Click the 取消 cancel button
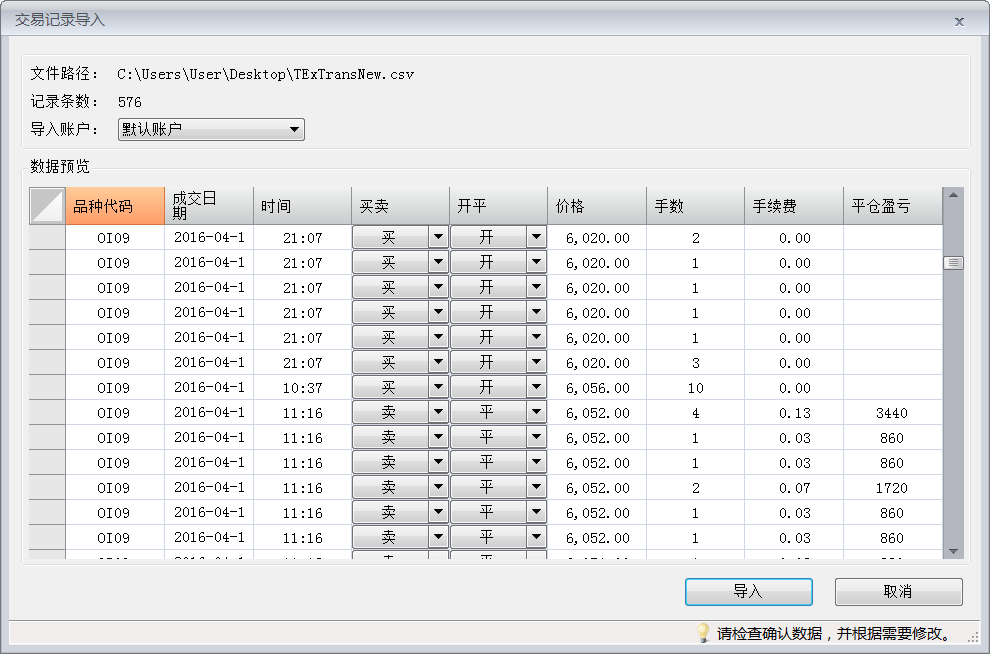This screenshot has height=654, width=990. pos(898,592)
